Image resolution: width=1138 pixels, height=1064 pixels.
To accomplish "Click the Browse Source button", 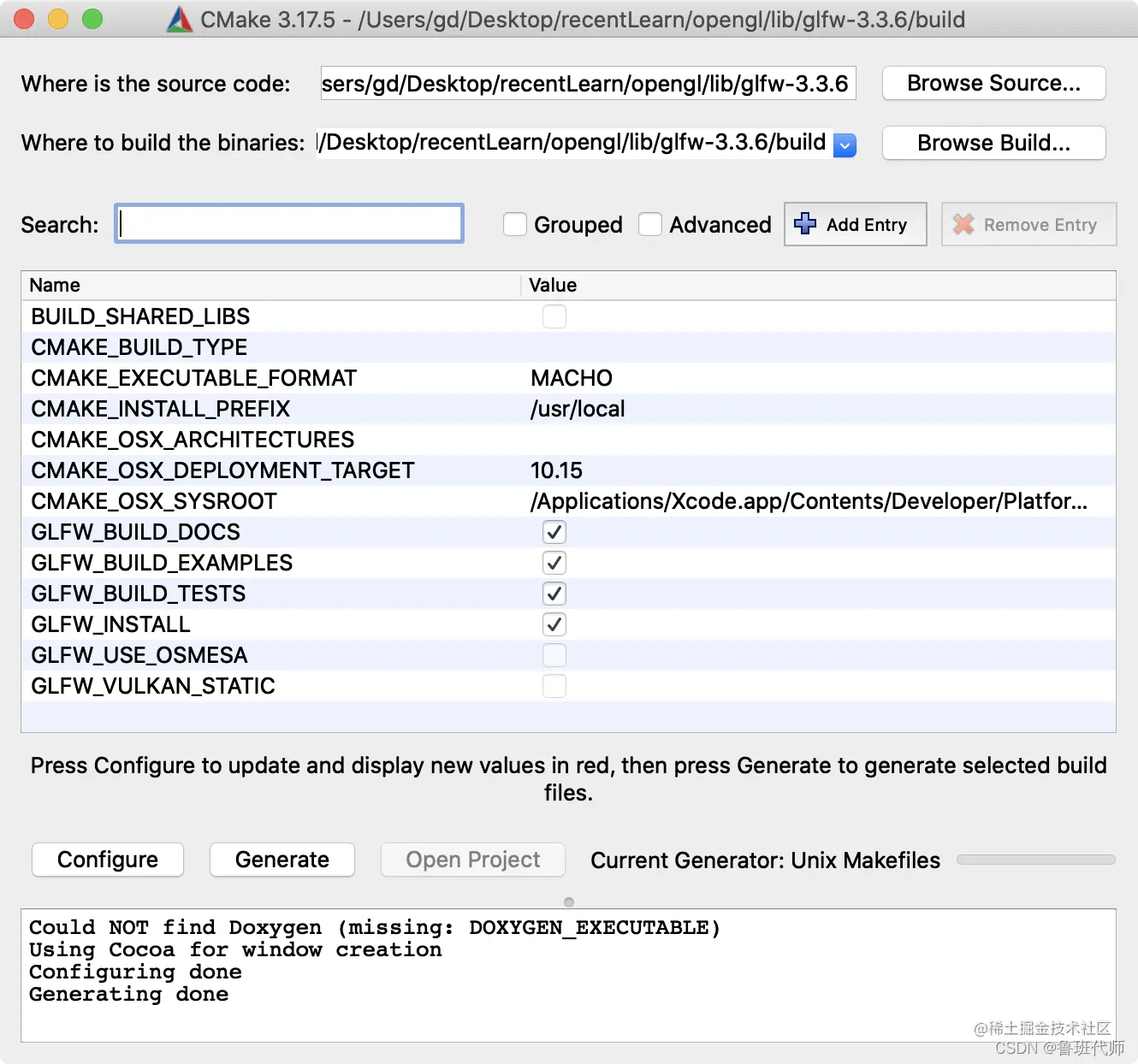I will pyautogui.click(x=993, y=83).
